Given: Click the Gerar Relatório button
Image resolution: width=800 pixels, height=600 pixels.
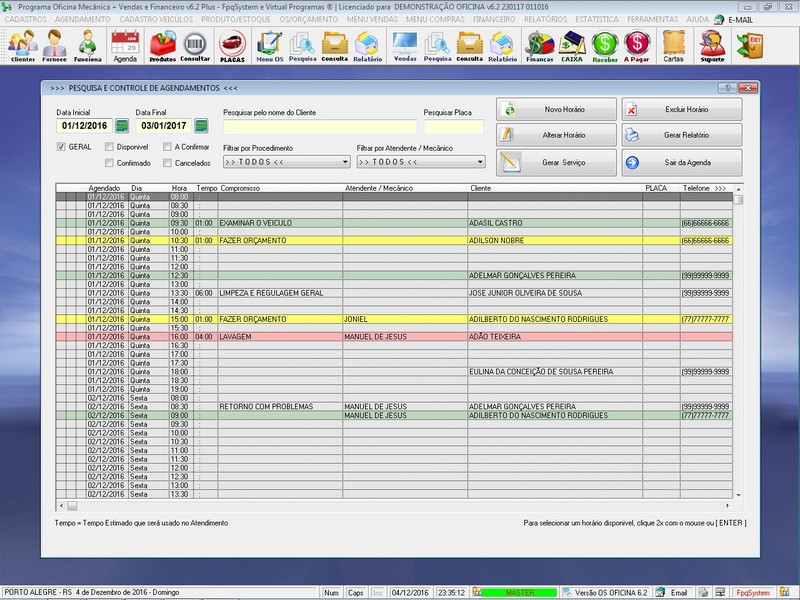Looking at the screenshot, I should [682, 135].
